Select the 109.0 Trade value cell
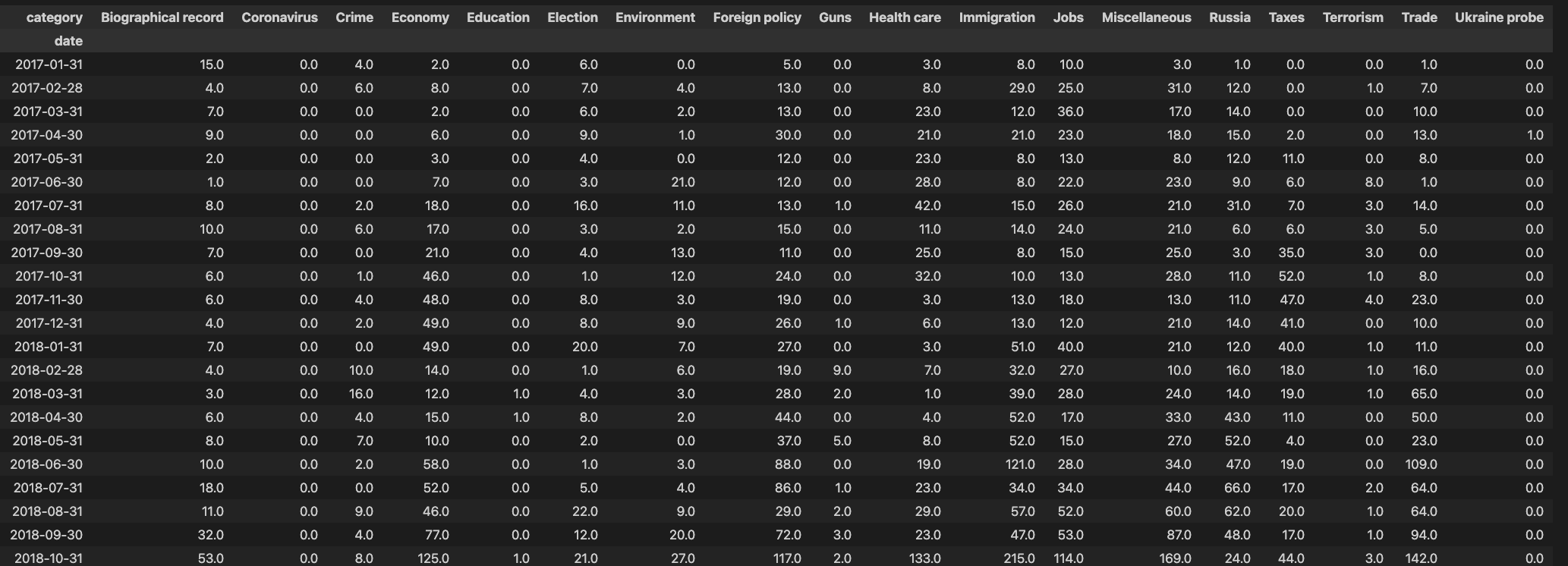The width and height of the screenshot is (1568, 566). pyautogui.click(x=1420, y=464)
